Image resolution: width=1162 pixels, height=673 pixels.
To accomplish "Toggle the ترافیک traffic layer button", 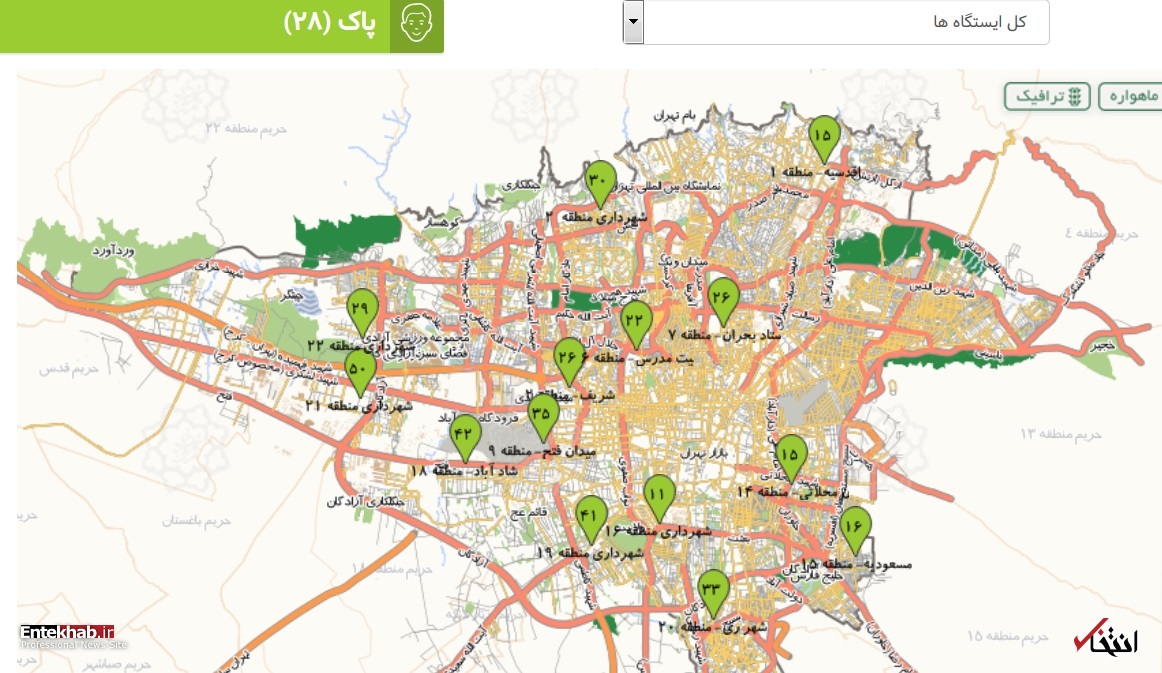I will (x=1047, y=96).
